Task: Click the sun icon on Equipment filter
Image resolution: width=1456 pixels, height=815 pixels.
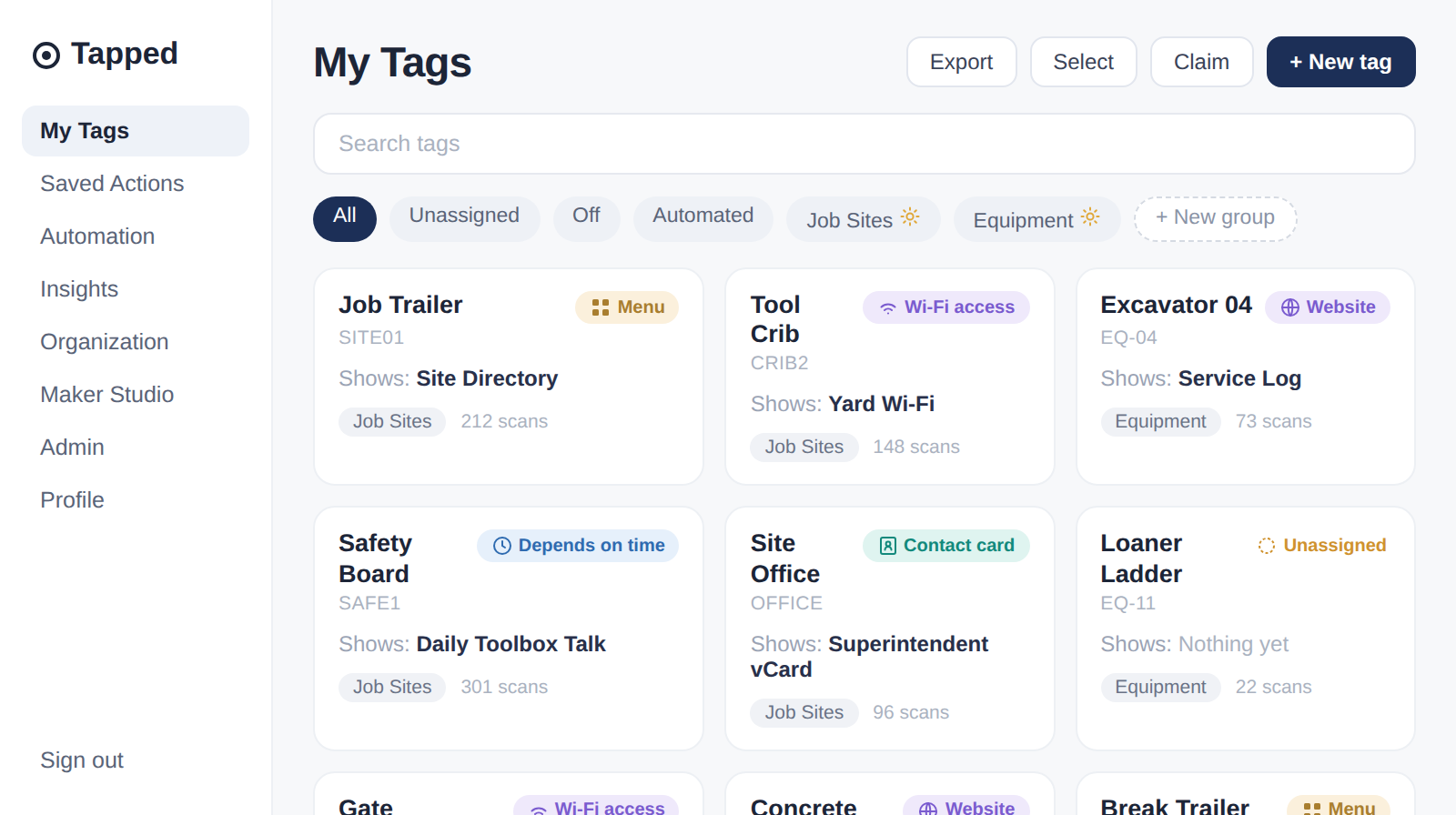Action: coord(1090,216)
